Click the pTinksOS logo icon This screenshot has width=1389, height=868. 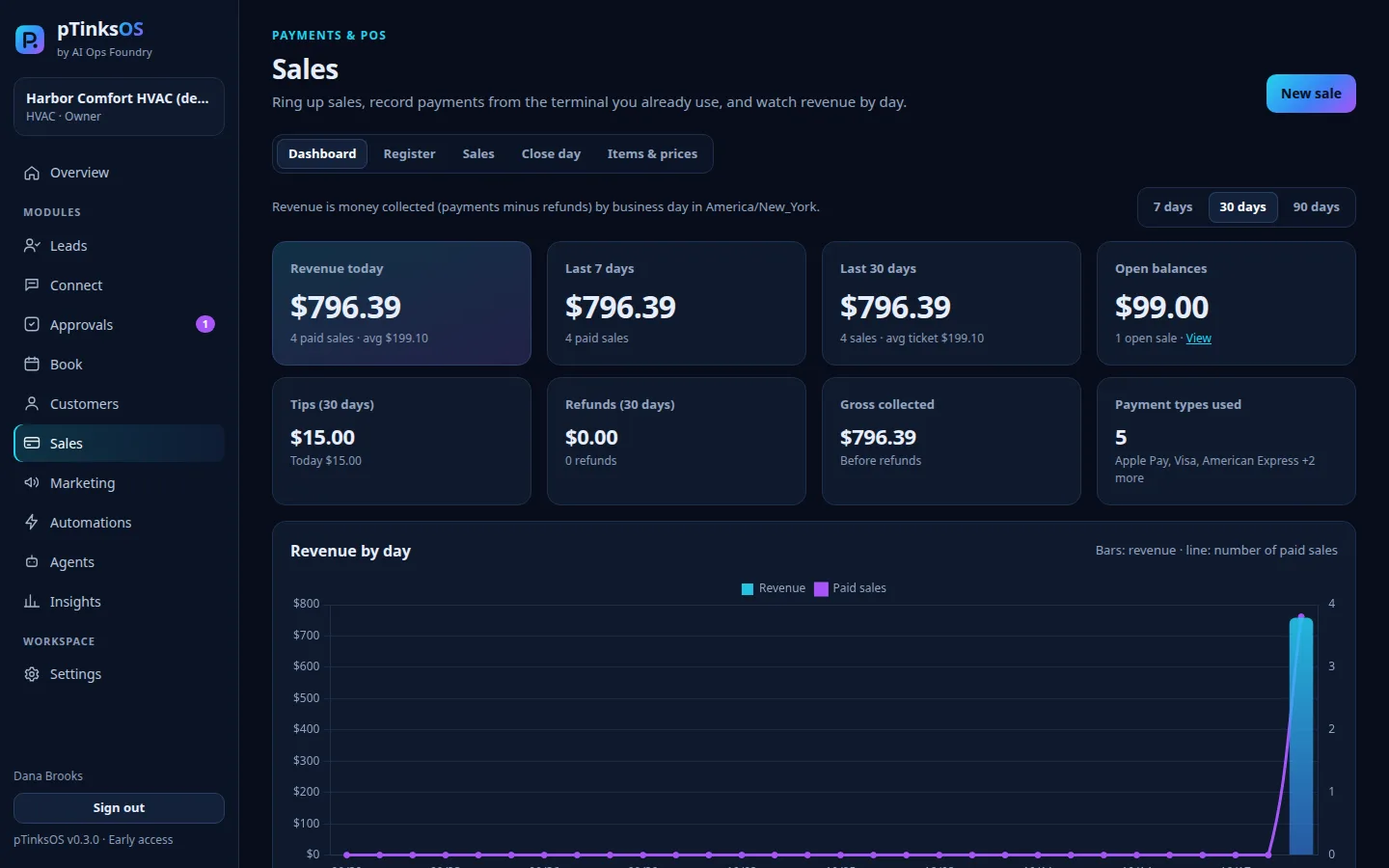click(30, 40)
